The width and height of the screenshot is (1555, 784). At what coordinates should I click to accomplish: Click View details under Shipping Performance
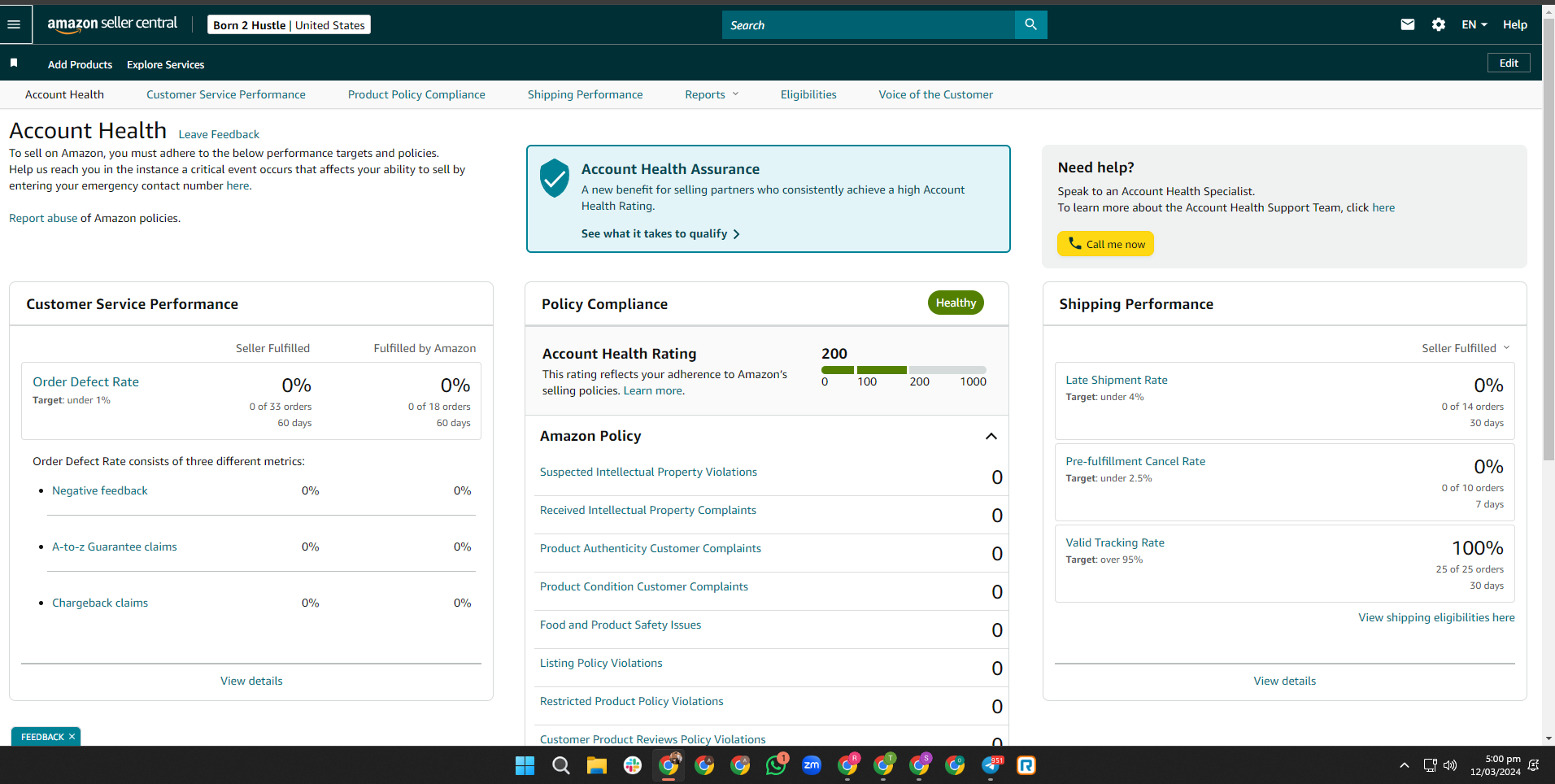(x=1284, y=681)
